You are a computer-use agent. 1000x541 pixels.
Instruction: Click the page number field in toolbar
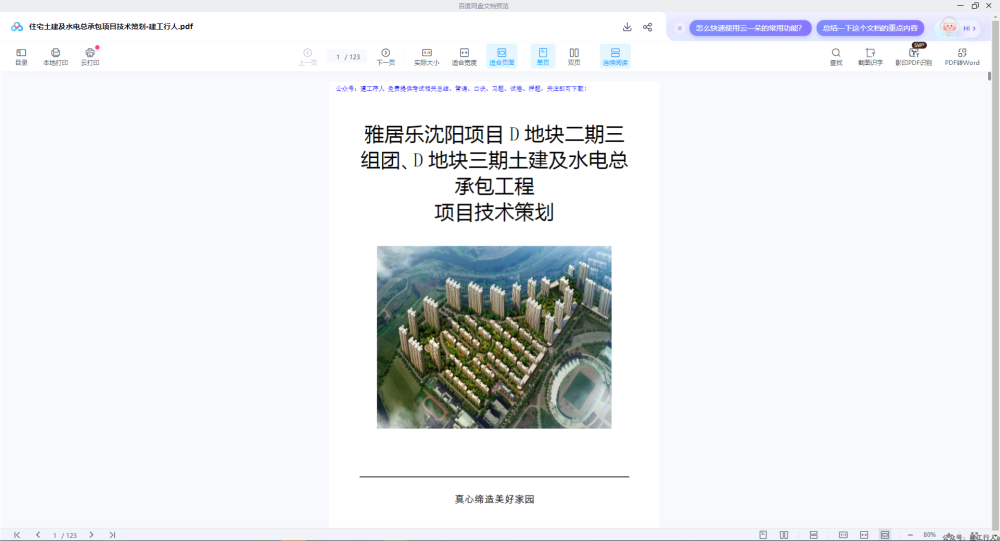coord(348,57)
